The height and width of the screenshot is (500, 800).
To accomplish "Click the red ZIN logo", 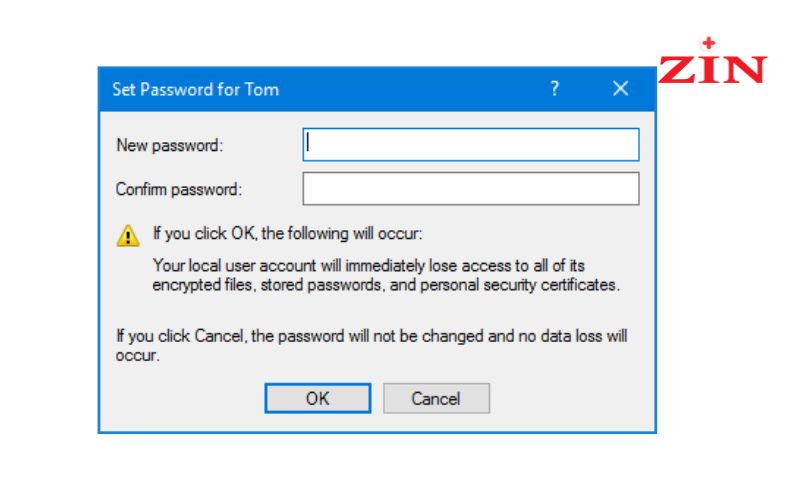I will [712, 69].
